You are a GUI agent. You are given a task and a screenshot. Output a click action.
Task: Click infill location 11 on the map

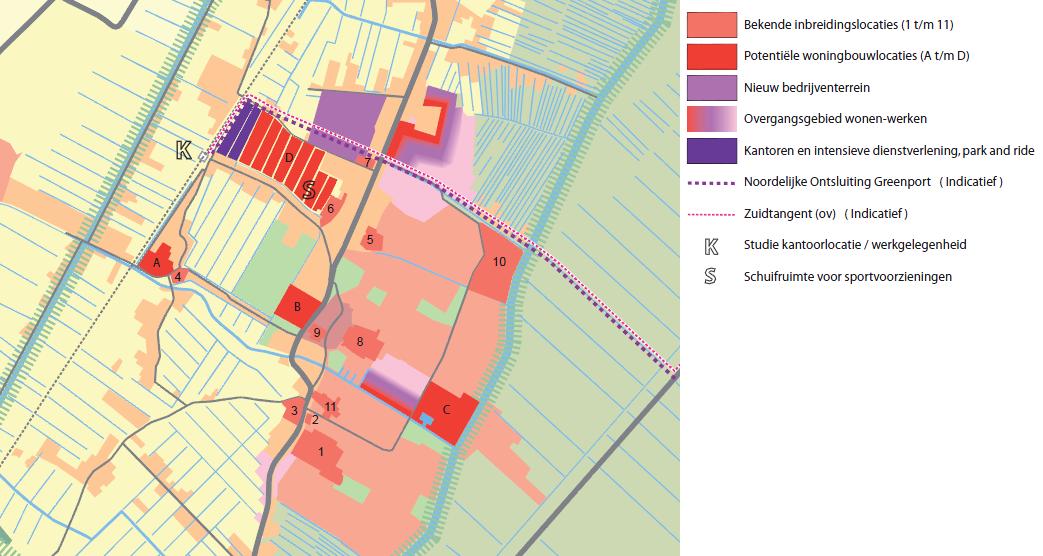[x=330, y=407]
